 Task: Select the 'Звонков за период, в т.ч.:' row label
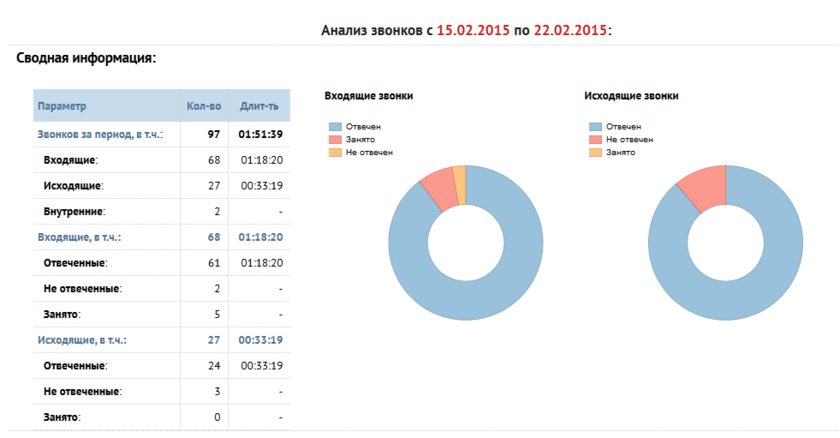point(100,134)
